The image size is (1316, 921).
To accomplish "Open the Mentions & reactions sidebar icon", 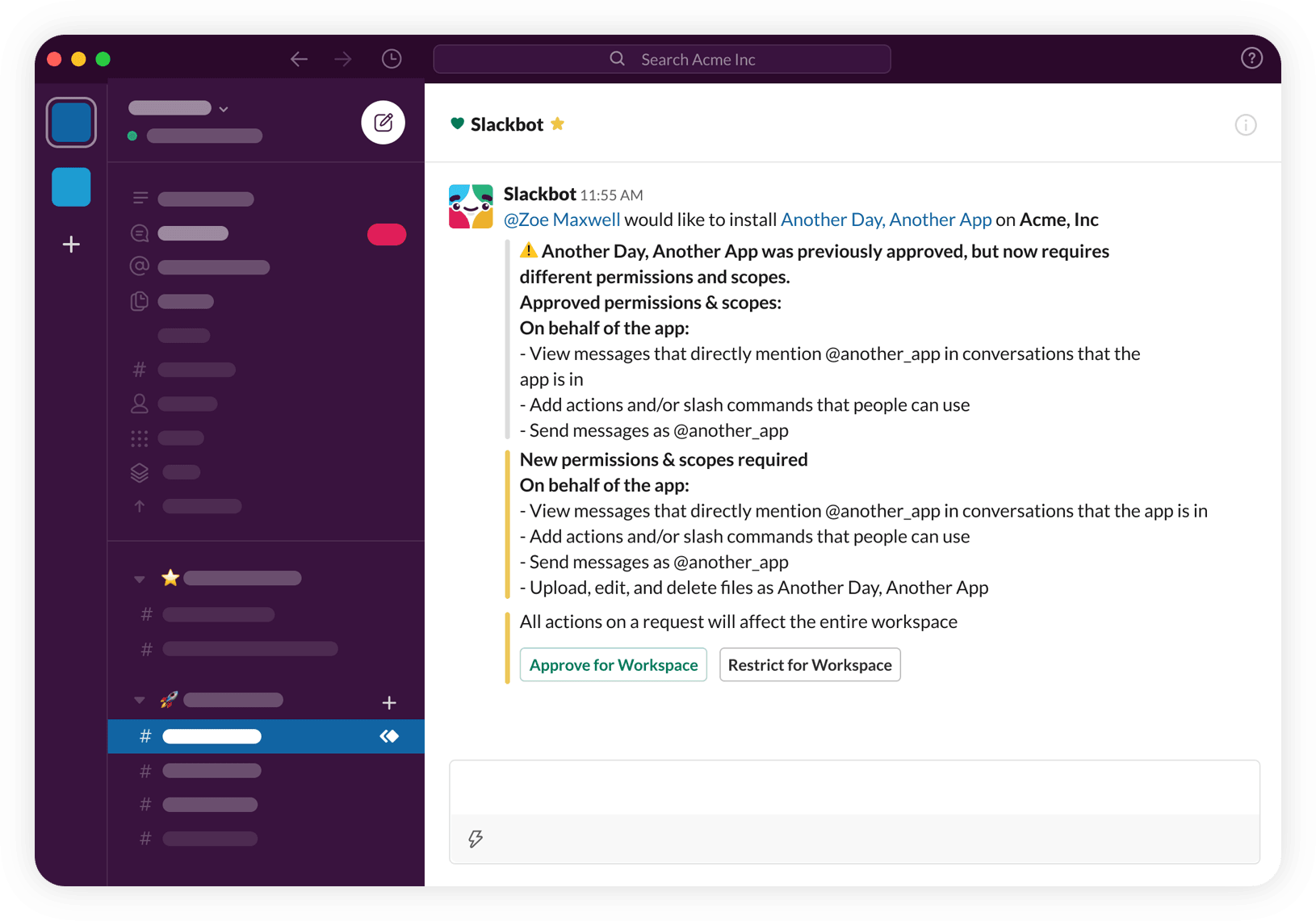I will click(139, 266).
